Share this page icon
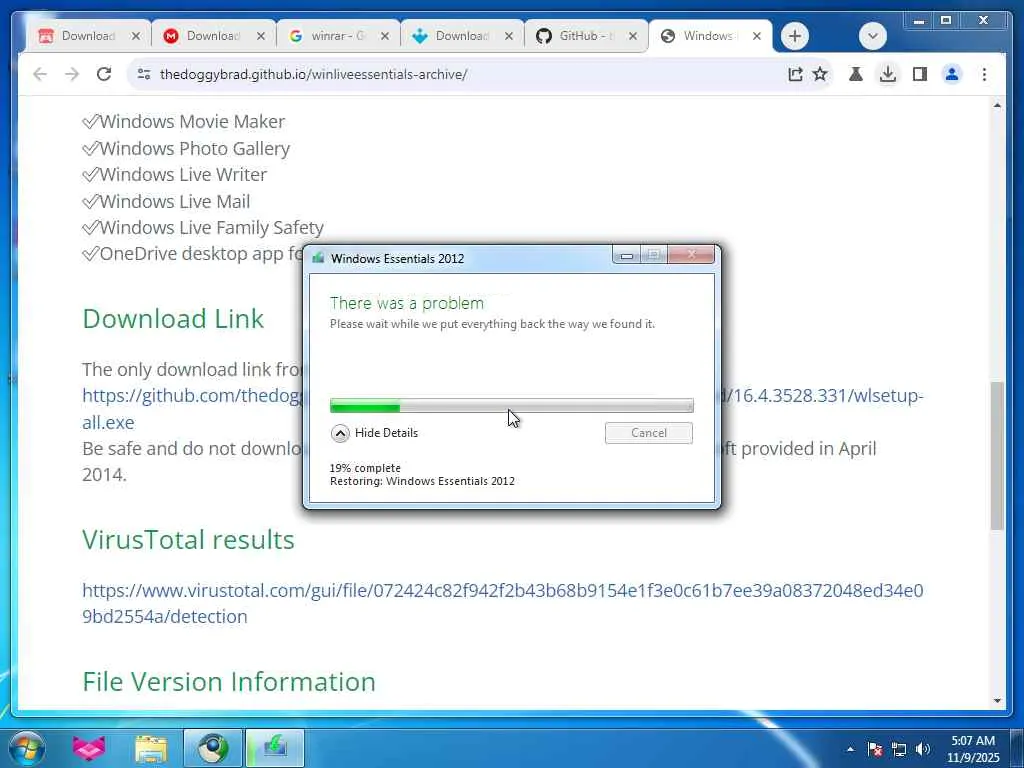1024x768 pixels. pos(795,74)
